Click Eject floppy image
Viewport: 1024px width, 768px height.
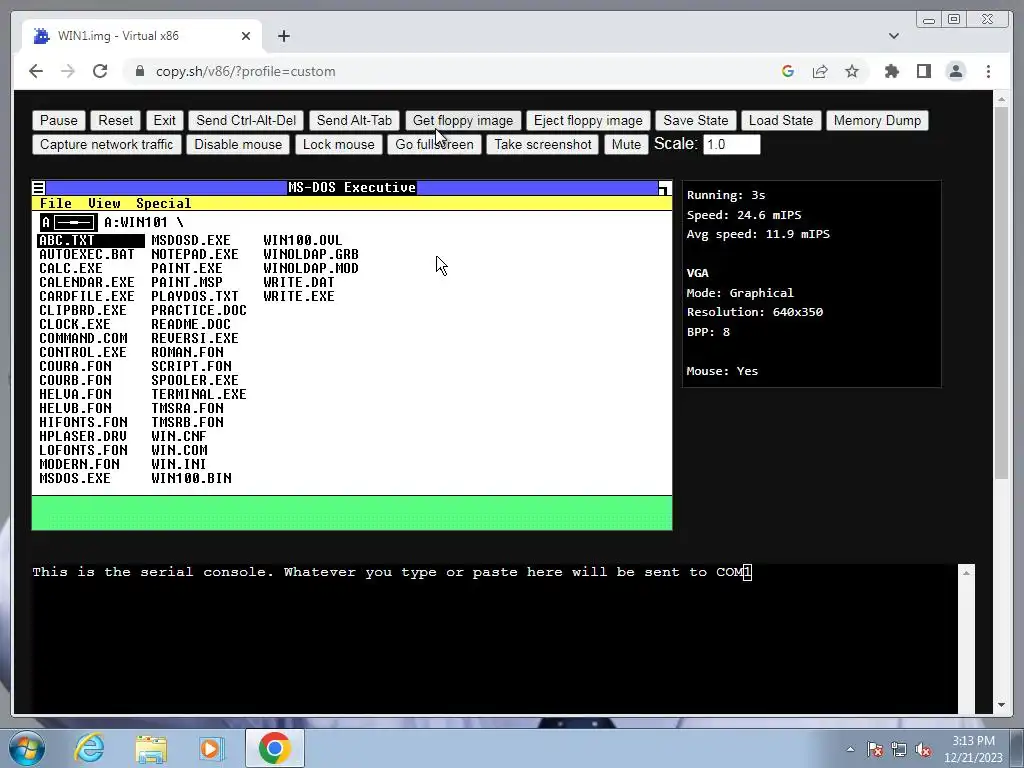588,120
